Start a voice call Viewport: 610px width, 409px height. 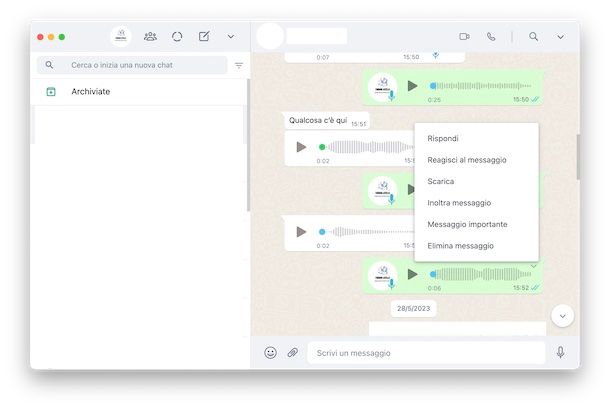(x=491, y=37)
